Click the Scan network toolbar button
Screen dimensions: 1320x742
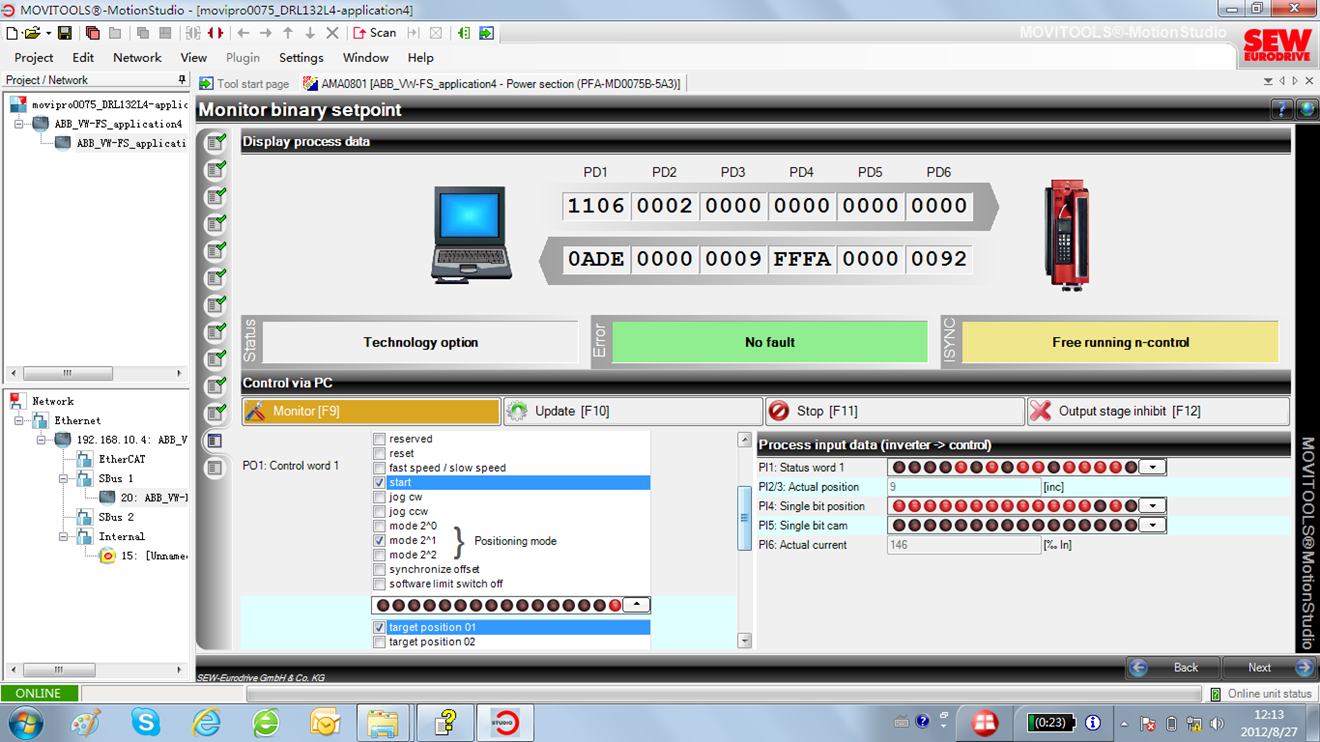coord(375,33)
